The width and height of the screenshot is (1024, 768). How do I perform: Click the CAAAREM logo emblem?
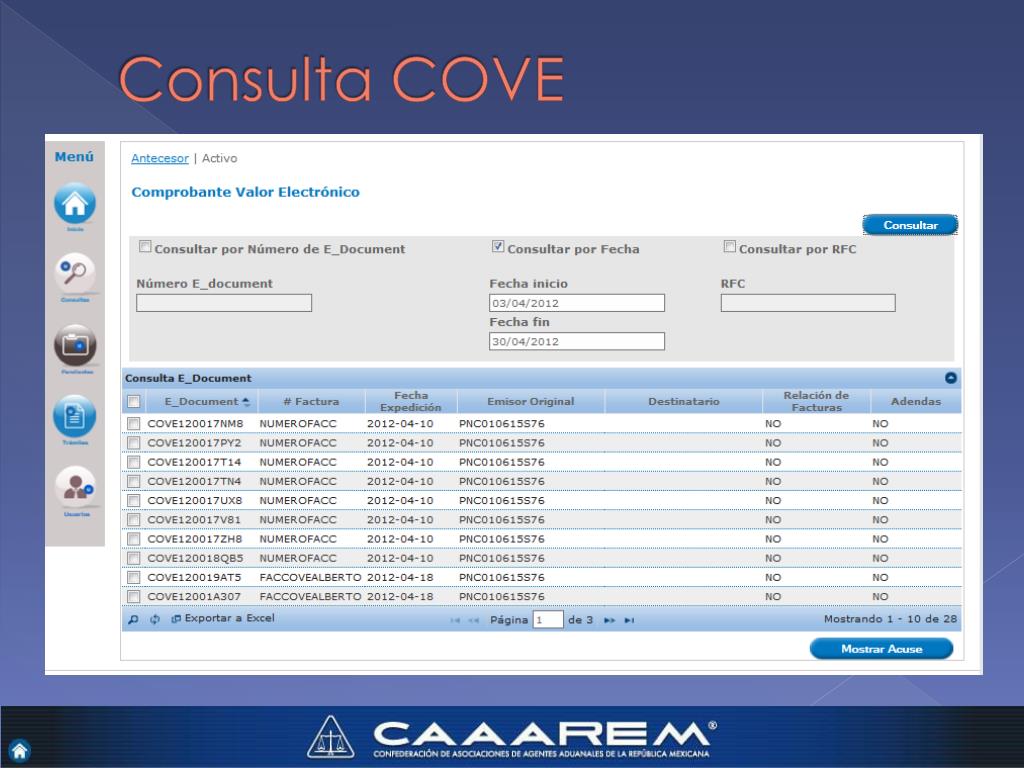[x=330, y=737]
